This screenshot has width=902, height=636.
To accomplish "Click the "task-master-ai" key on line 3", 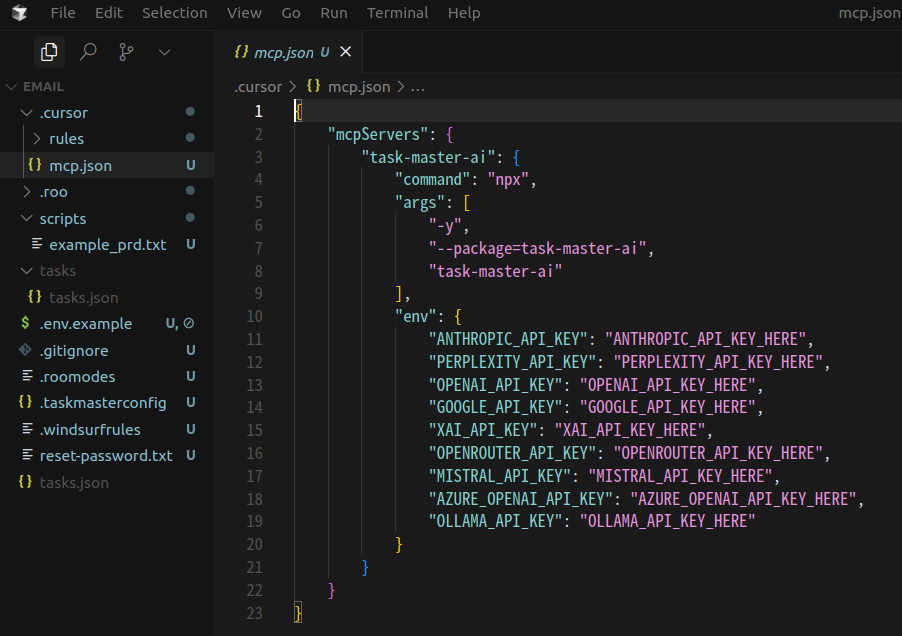I will pos(429,158).
